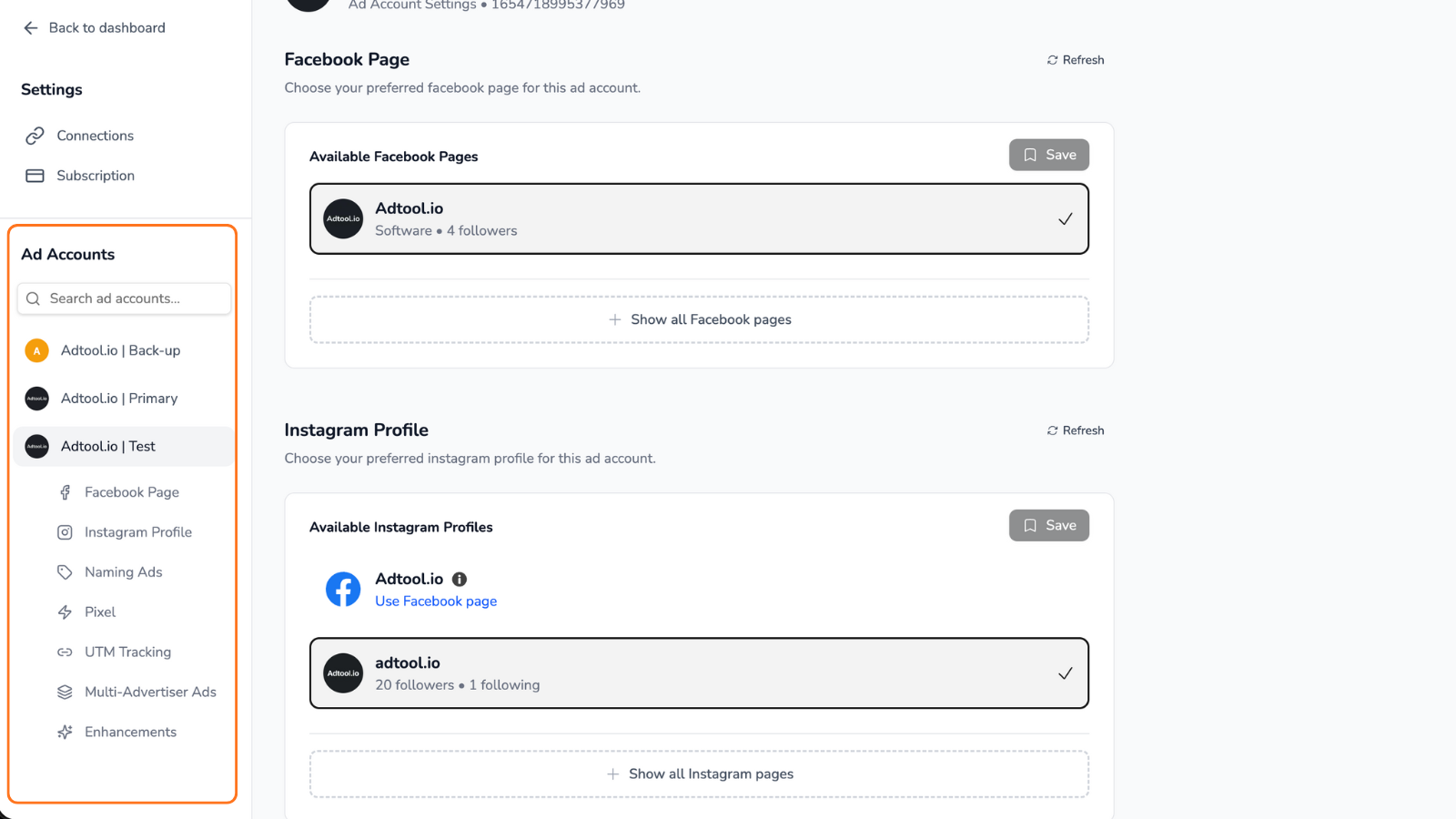
Task: Click the Multi-Advertiser Ads layers icon
Action: point(65,692)
